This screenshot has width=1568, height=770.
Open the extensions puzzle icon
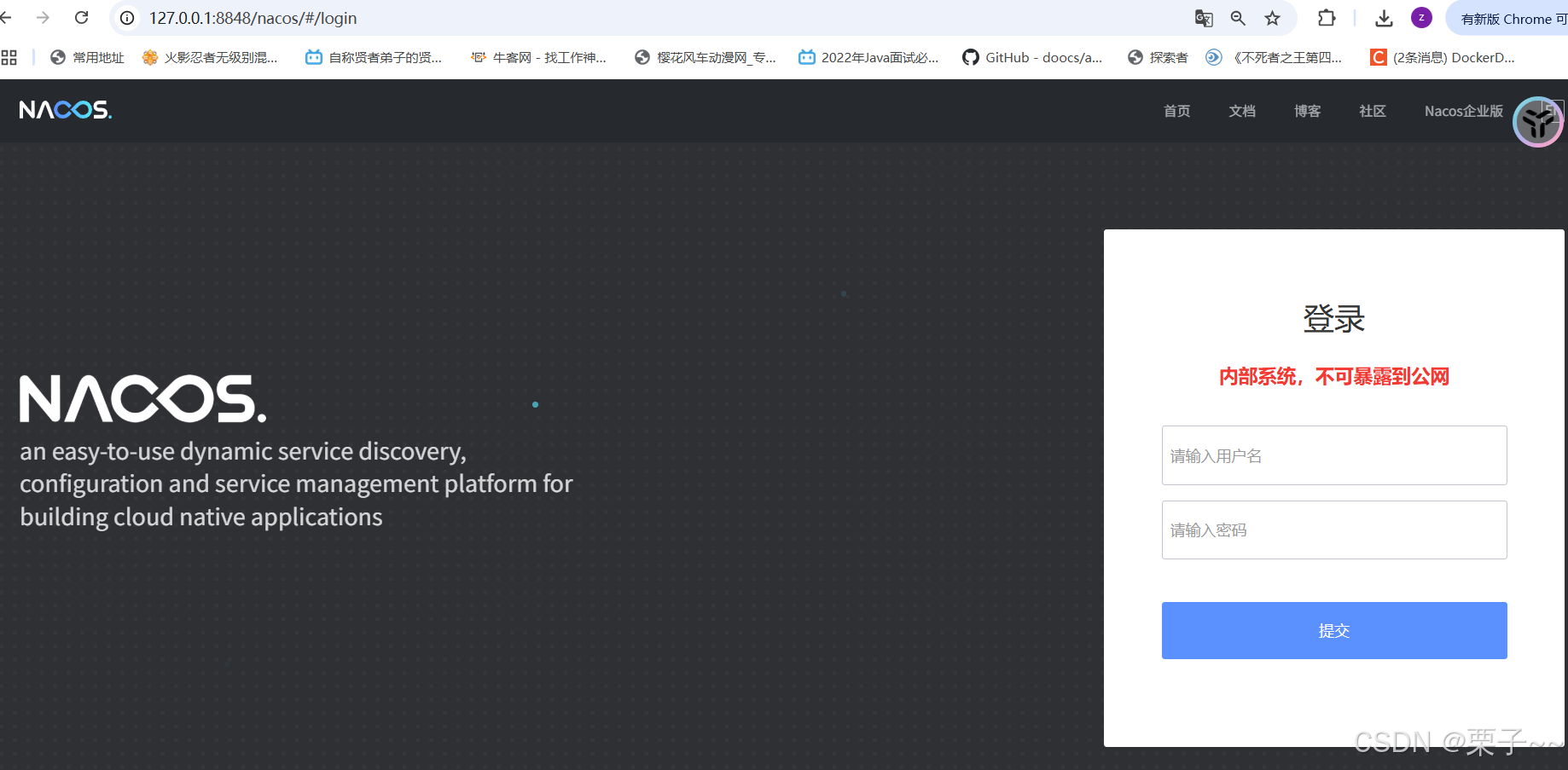click(1327, 18)
